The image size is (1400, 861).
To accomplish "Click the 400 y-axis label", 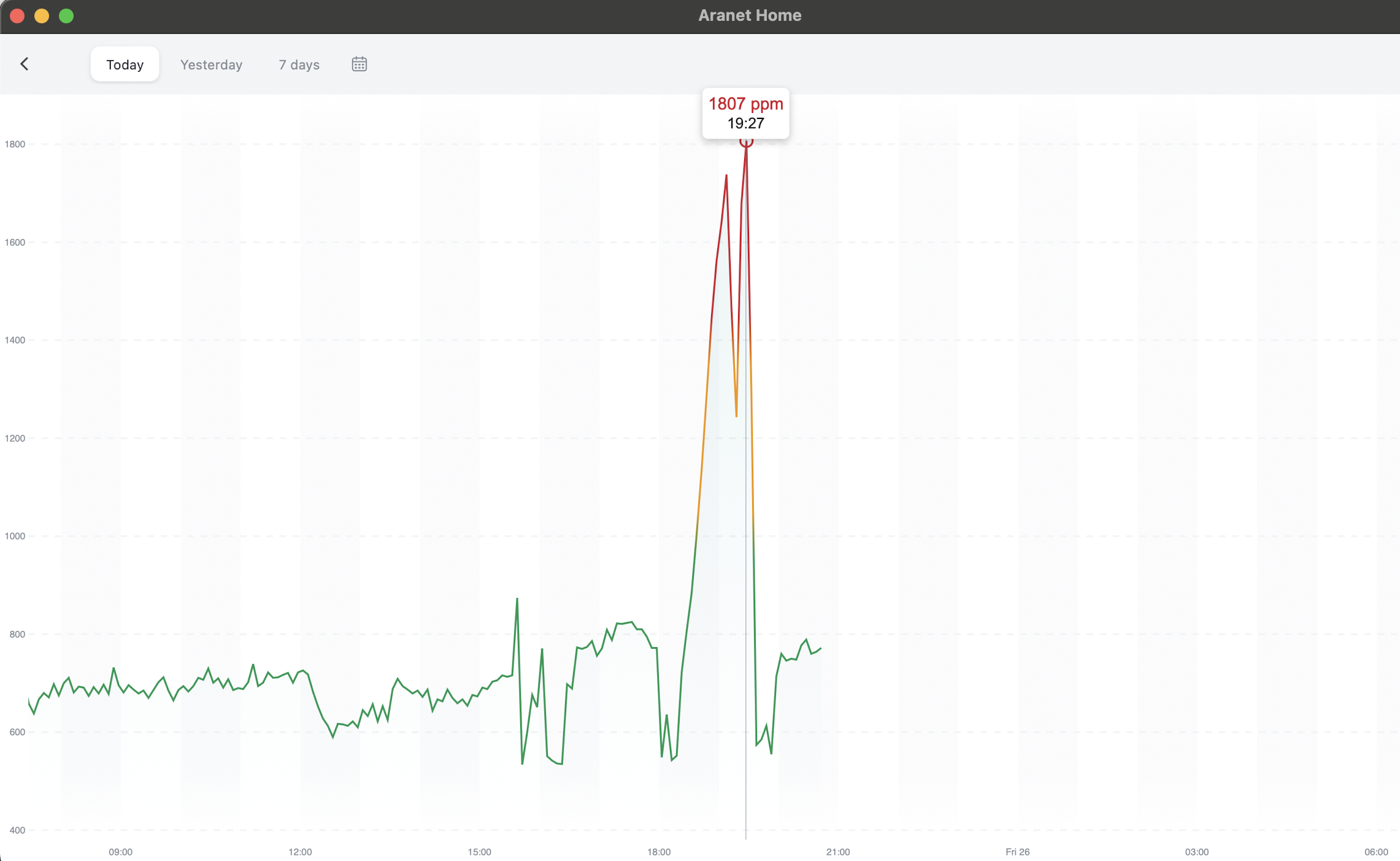I will [x=17, y=830].
